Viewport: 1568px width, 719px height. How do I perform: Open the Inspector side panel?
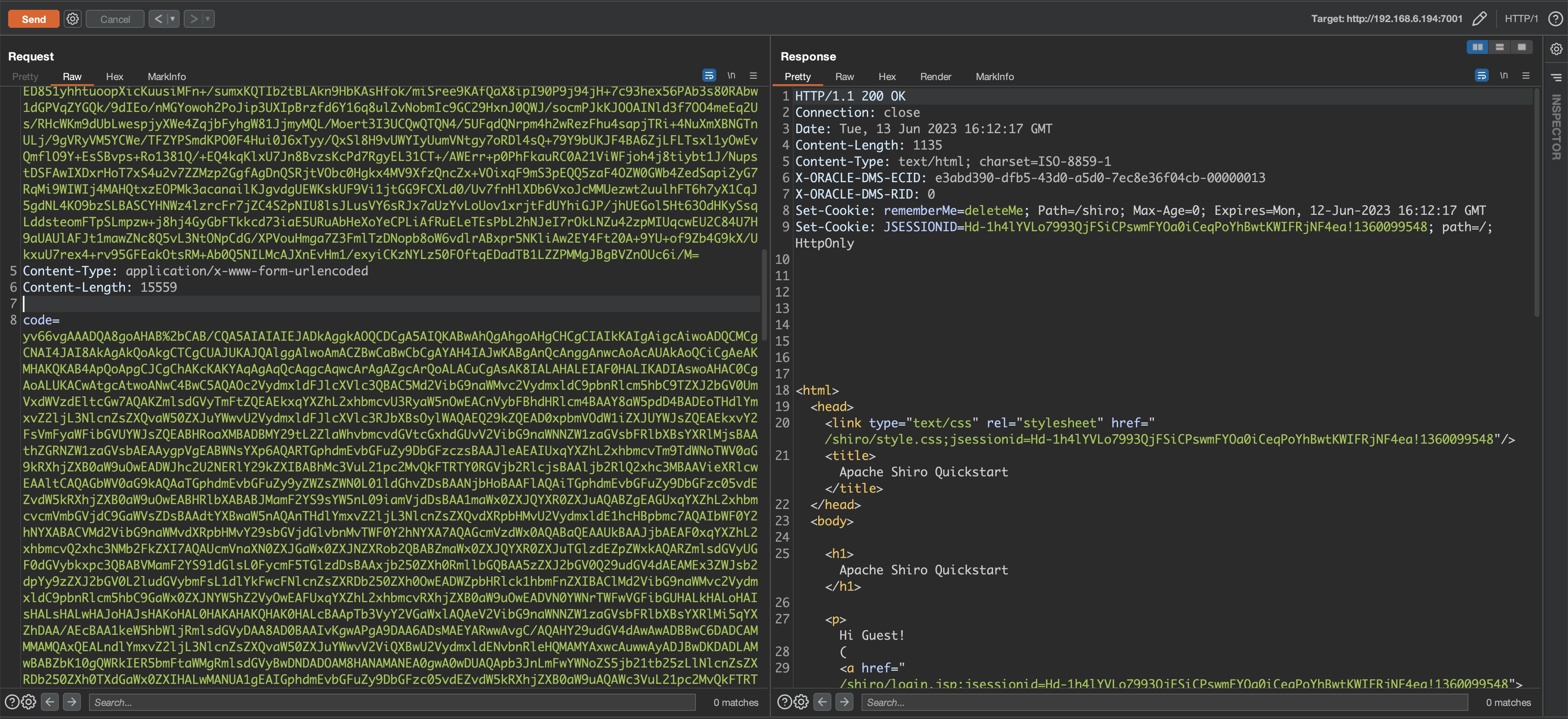(1556, 127)
